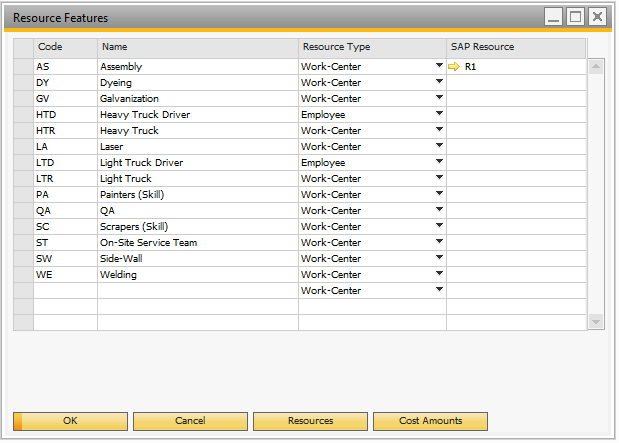The height and width of the screenshot is (443, 619).
Task: Click the orange link arrow beside R1
Action: (x=454, y=67)
